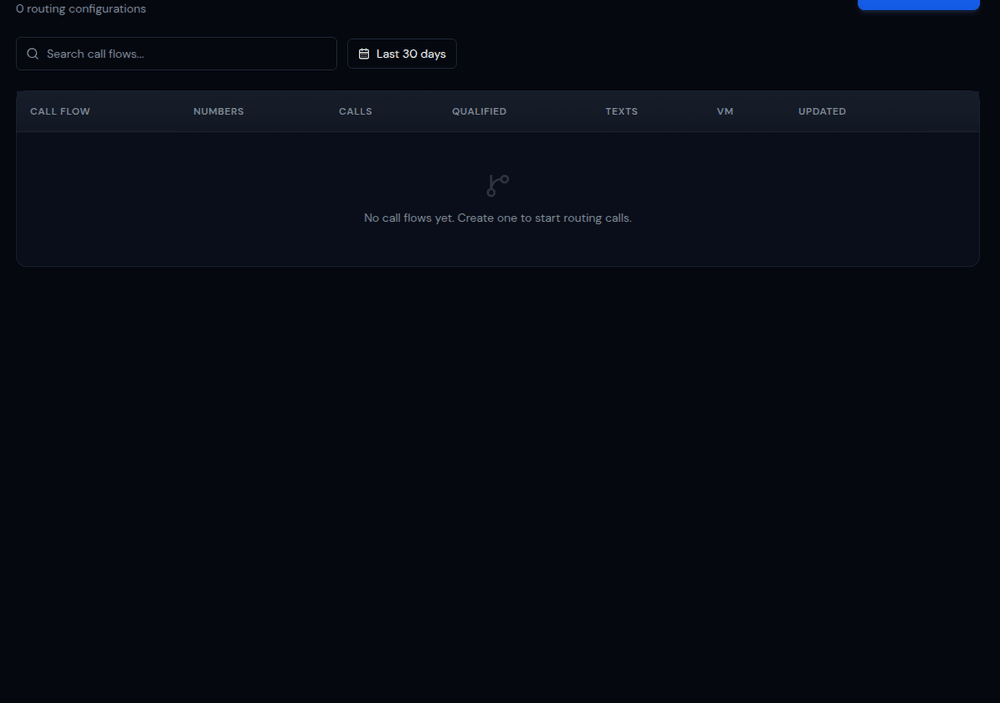Screen dimensions: 1000x703
Task: Click the 0 routing configurations label
Action: coord(81,9)
